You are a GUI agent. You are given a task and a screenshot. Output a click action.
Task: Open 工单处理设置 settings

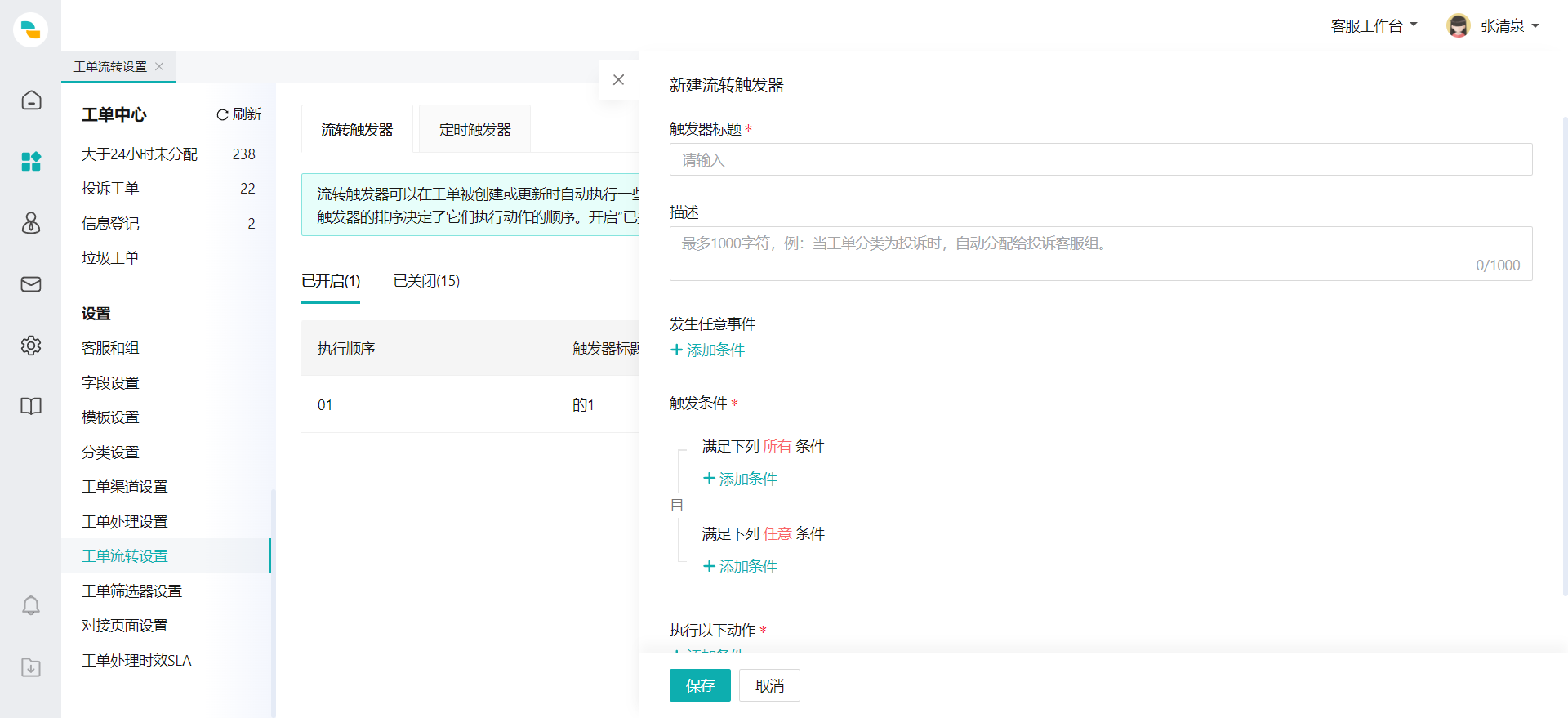[124, 521]
